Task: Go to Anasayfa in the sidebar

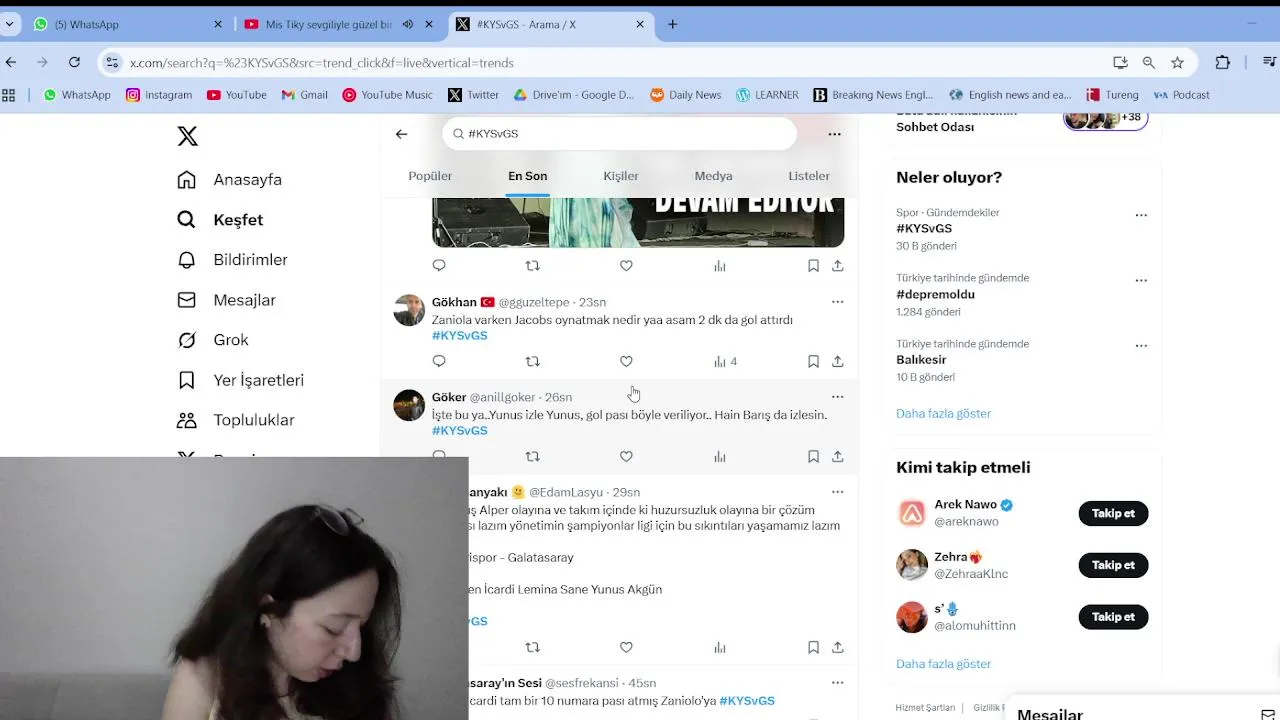Action: click(x=229, y=180)
